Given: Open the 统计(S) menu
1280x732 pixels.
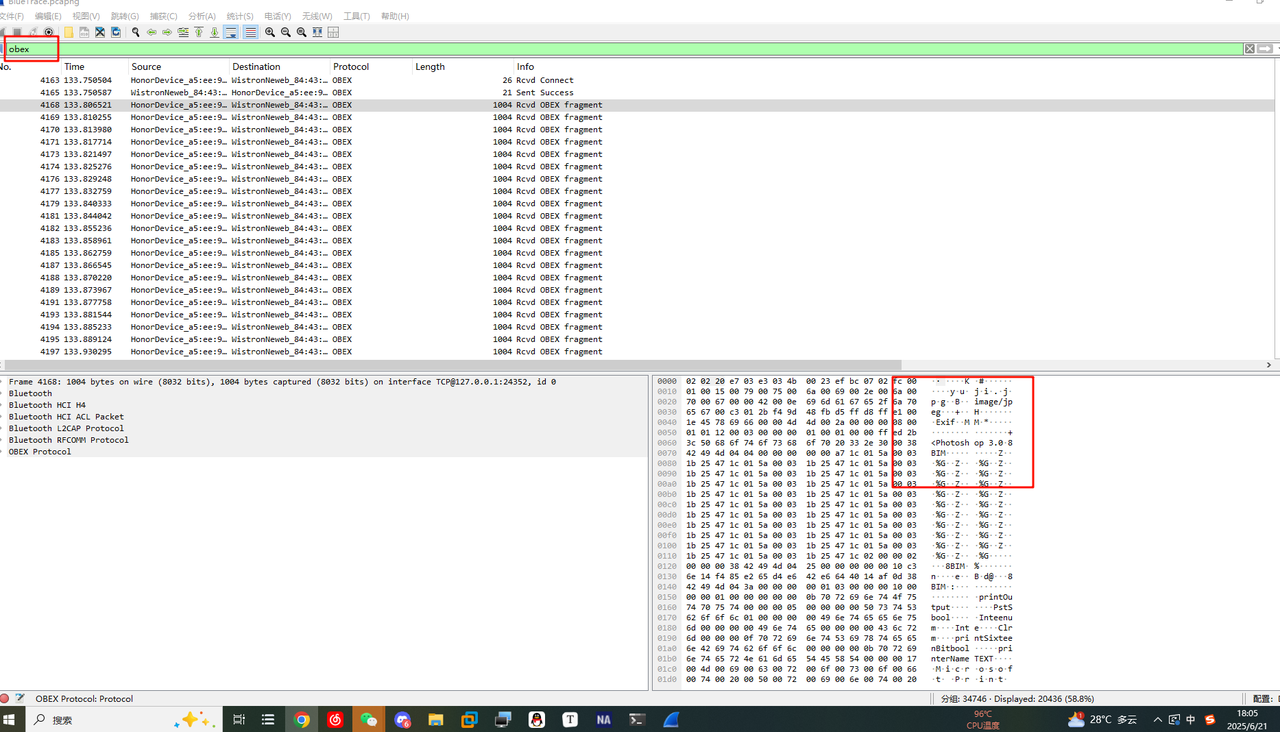Looking at the screenshot, I should click(x=239, y=16).
